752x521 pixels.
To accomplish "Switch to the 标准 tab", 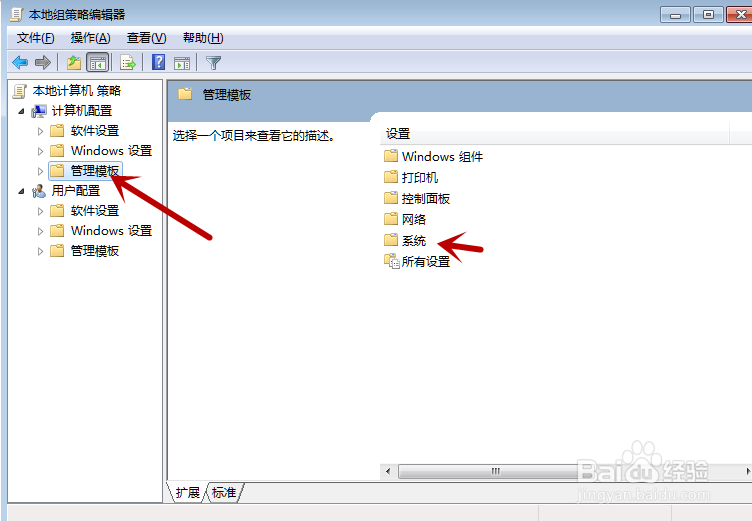I will pos(224,493).
